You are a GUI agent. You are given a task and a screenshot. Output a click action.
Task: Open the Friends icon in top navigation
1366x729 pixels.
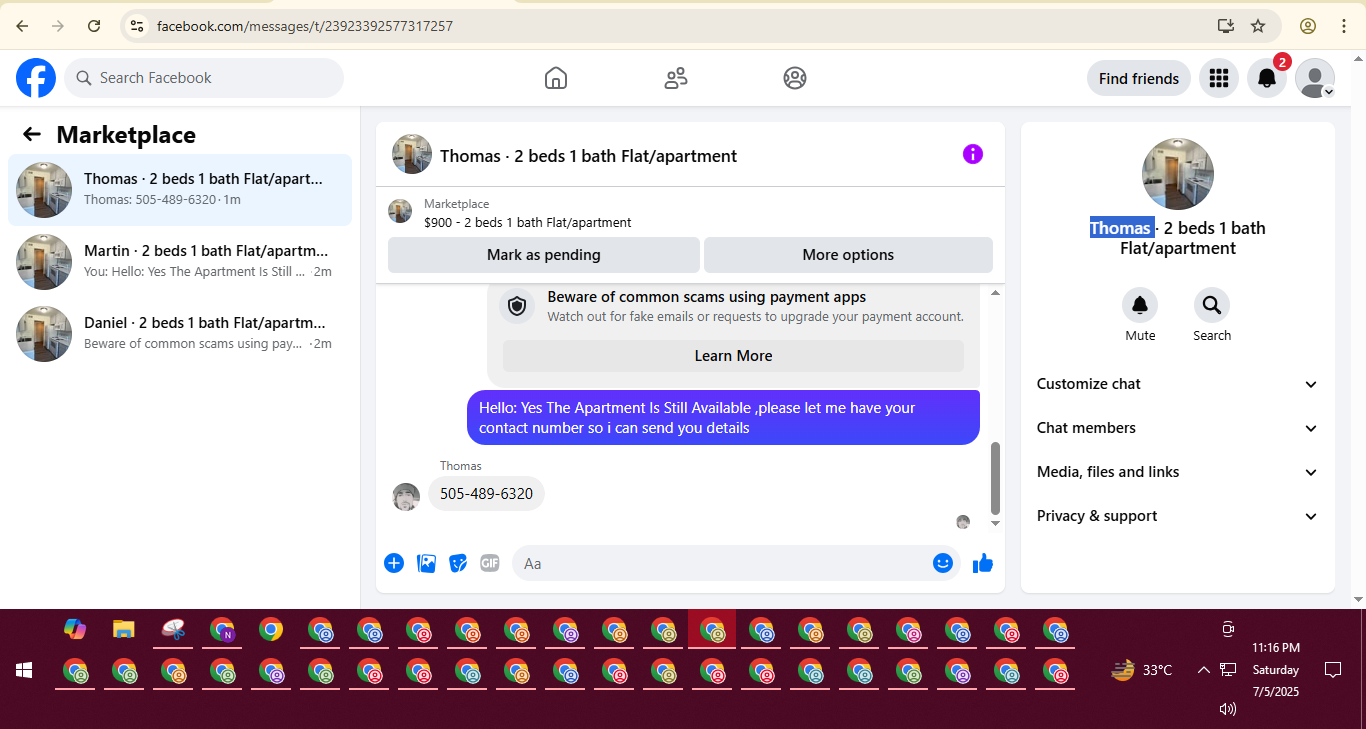click(676, 78)
